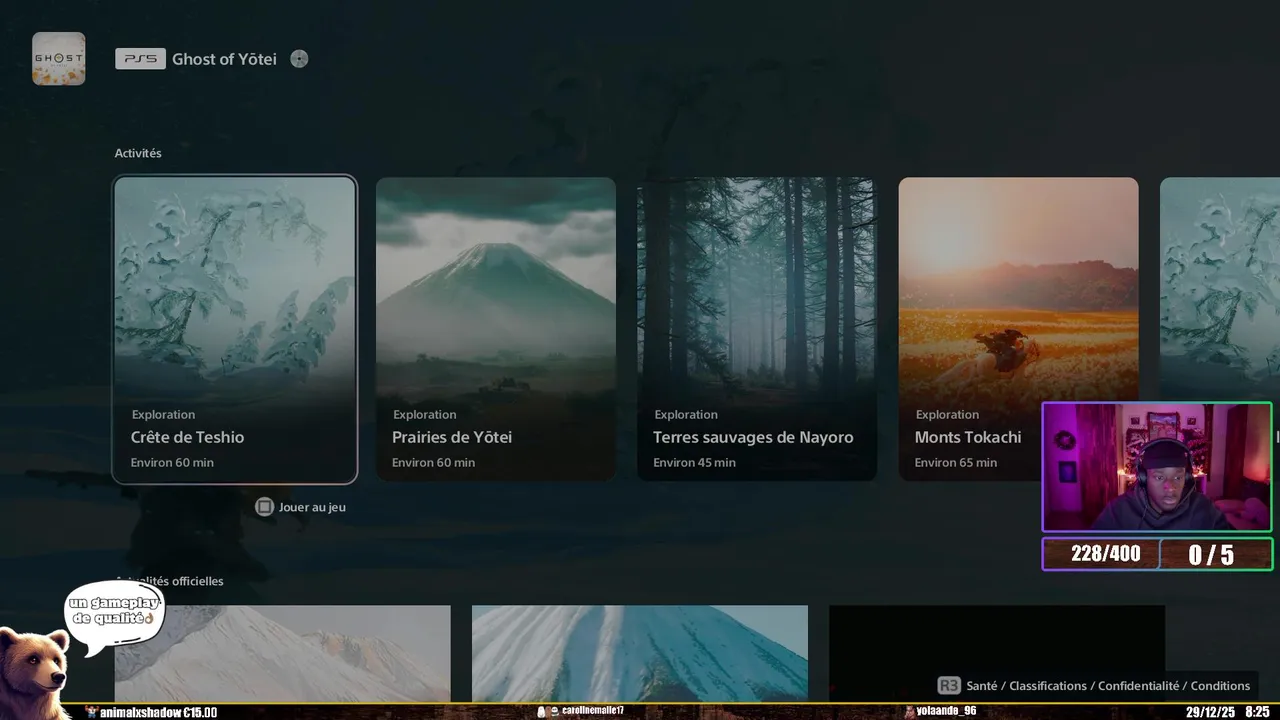Open the first official activity snowy mountain thumbnail
This screenshot has height=720, width=1280.
282,653
